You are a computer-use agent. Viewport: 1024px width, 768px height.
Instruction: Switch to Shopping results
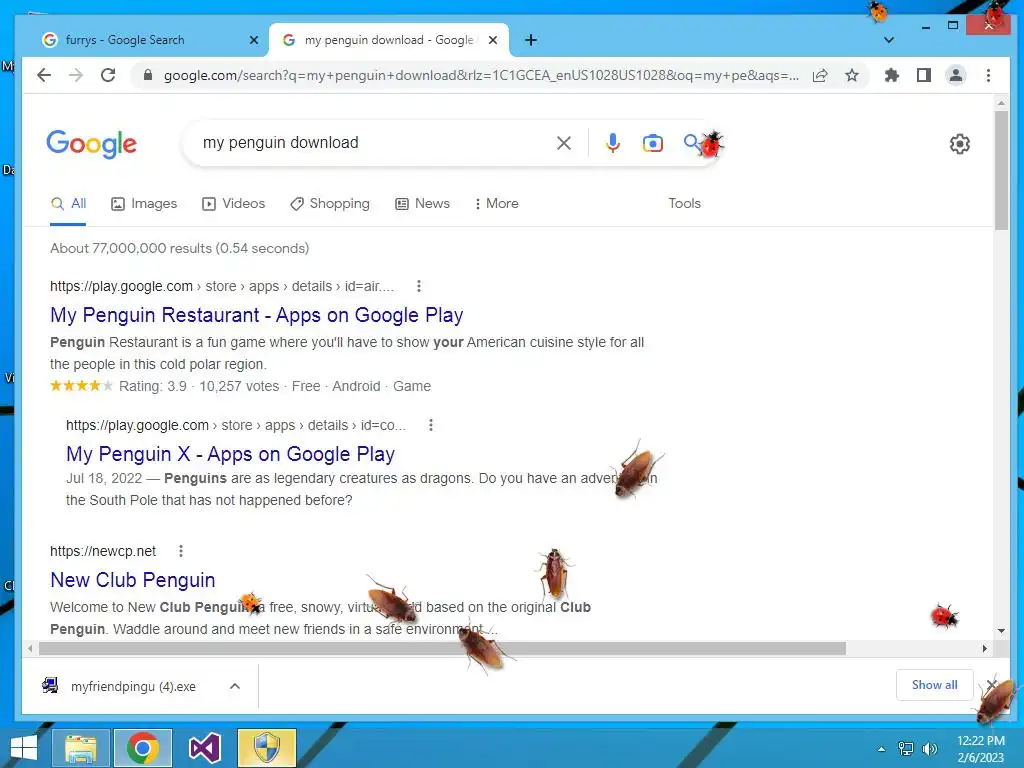click(x=330, y=204)
